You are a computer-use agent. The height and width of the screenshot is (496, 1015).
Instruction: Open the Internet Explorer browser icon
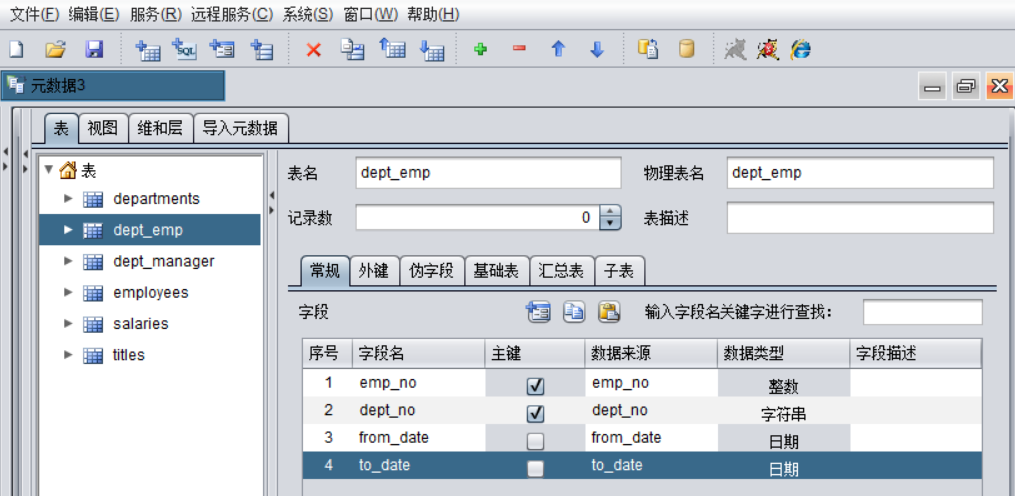pos(801,49)
